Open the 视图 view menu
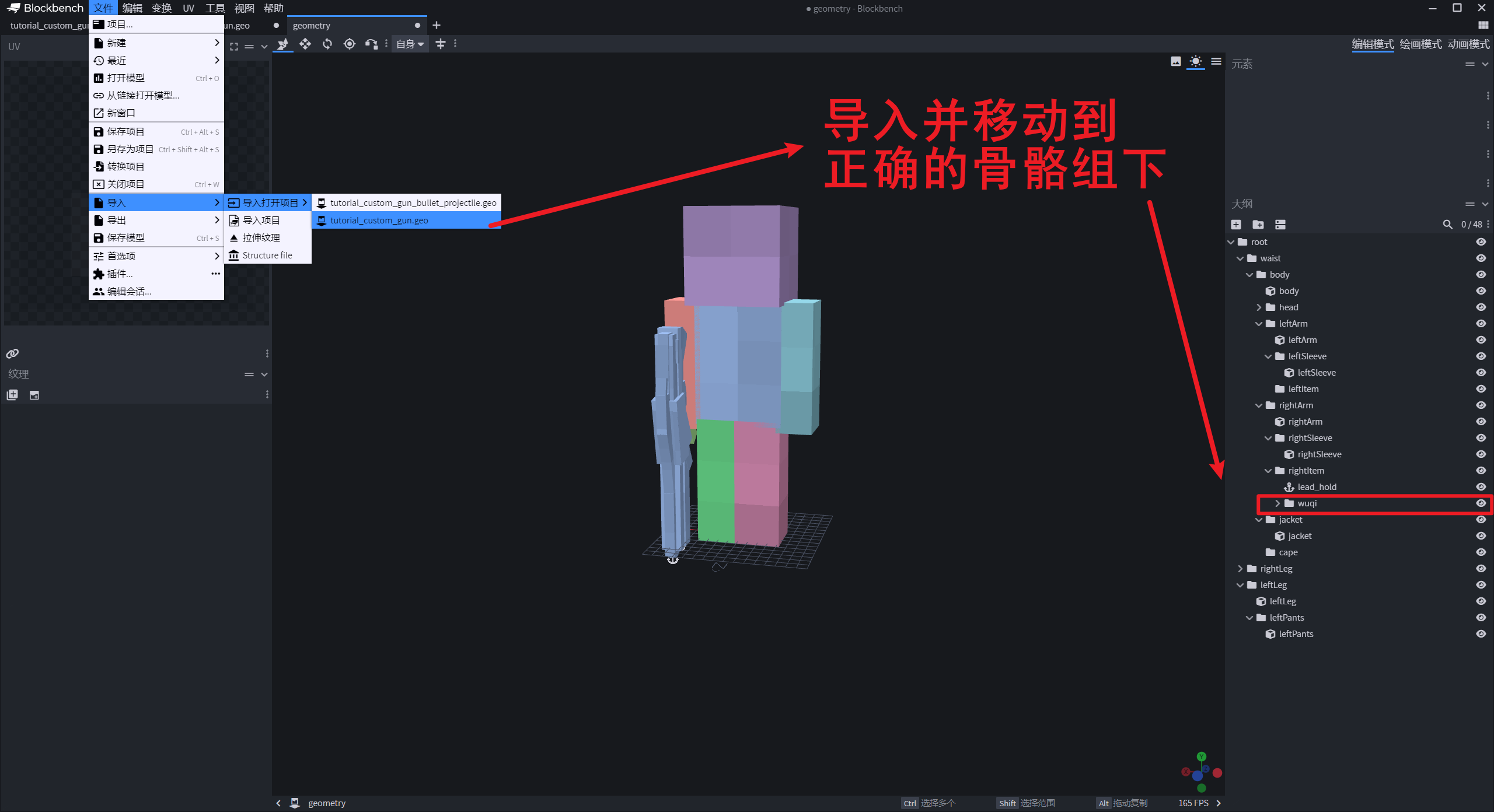The height and width of the screenshot is (812, 1494). pyautogui.click(x=244, y=8)
